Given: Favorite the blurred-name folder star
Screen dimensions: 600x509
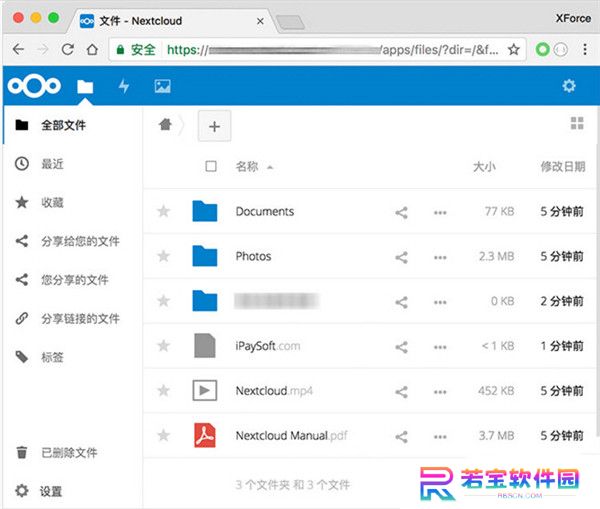Looking at the screenshot, I should pos(164,301).
